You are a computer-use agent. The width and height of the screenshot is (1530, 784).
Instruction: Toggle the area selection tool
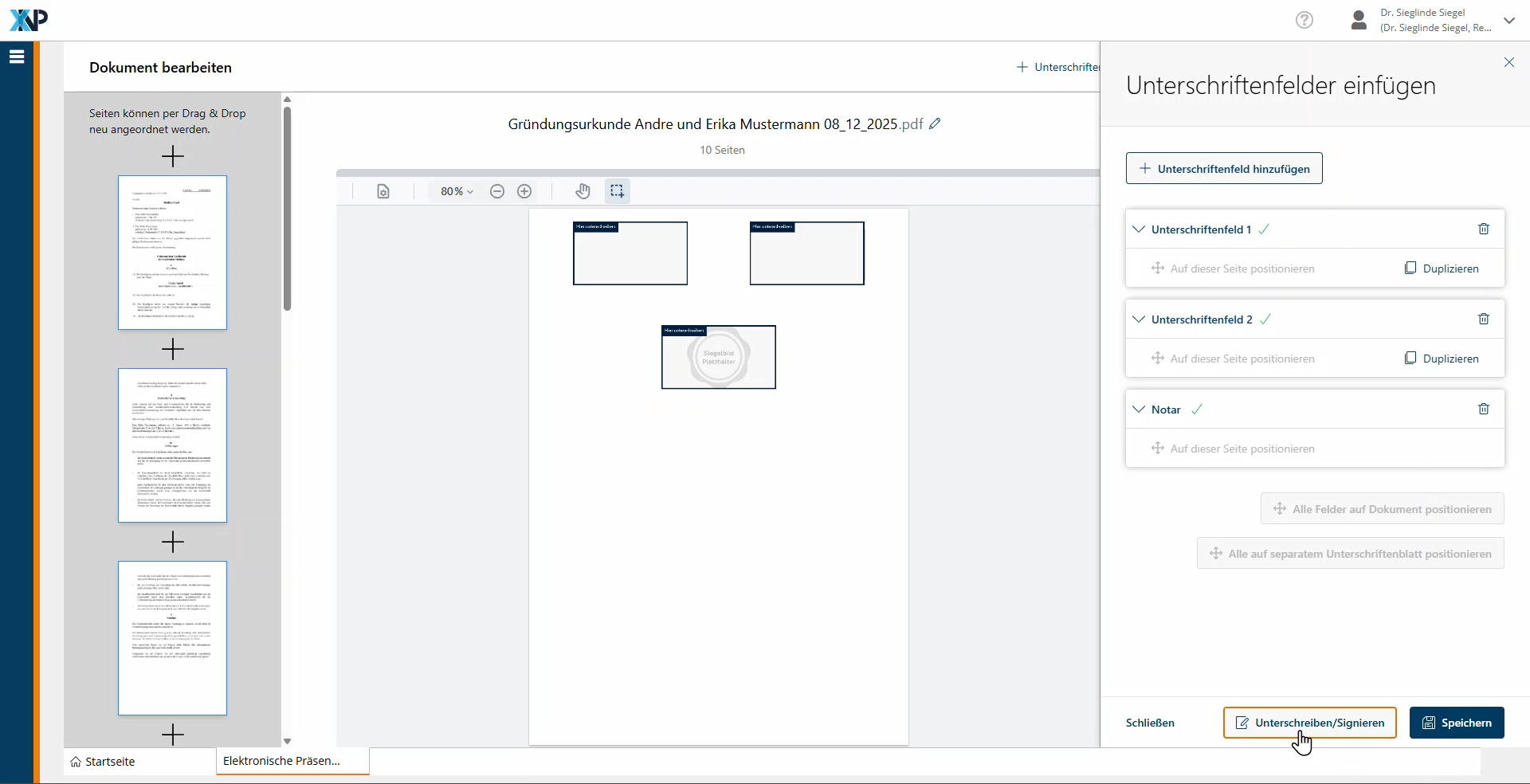tap(617, 191)
